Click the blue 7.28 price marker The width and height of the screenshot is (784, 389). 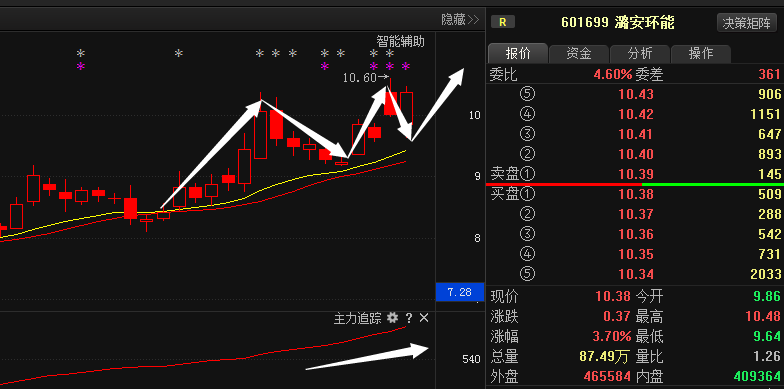click(x=460, y=292)
